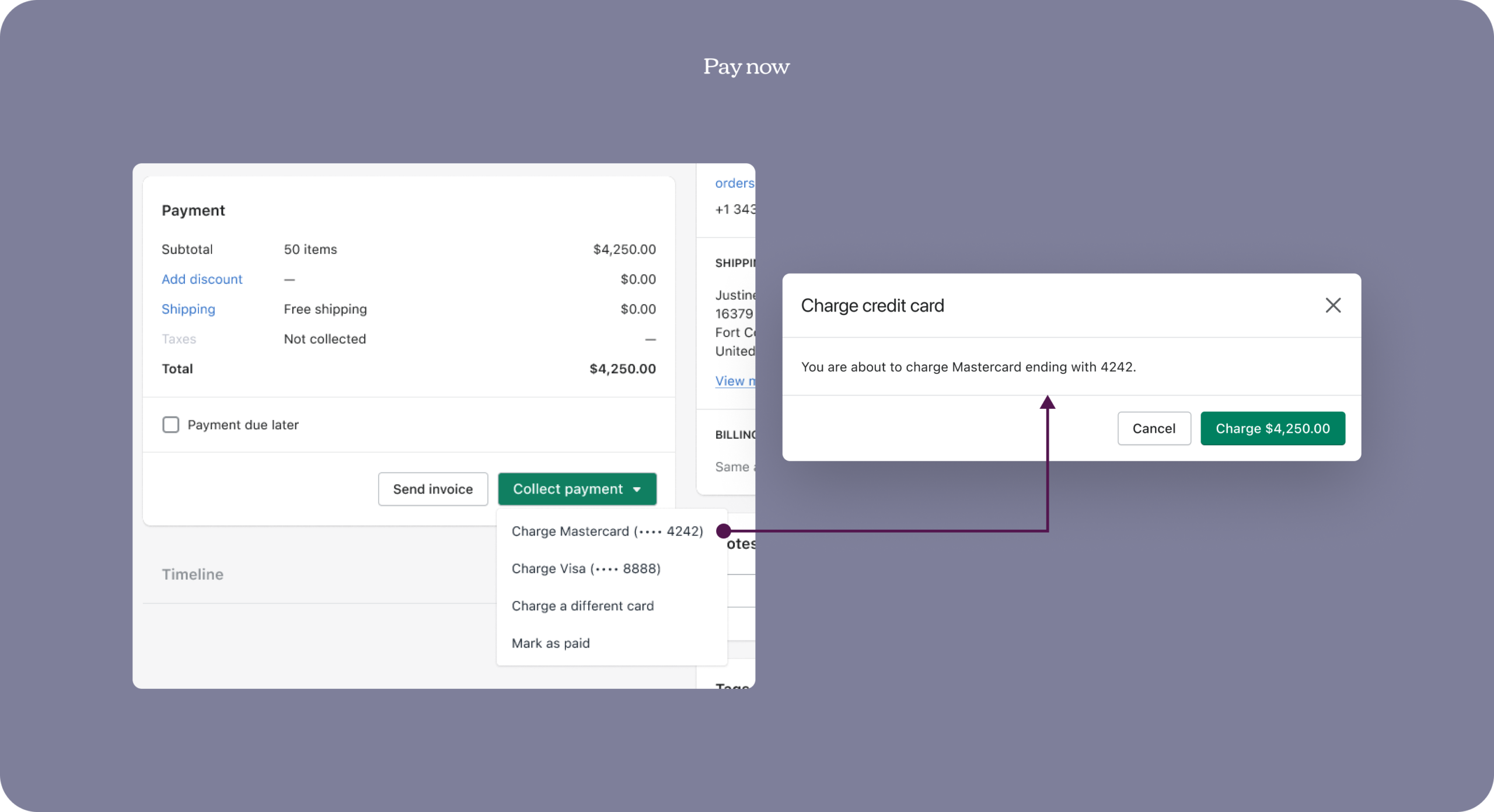Open the Add discount link
Screen dimensions: 1494x812
pos(201,279)
